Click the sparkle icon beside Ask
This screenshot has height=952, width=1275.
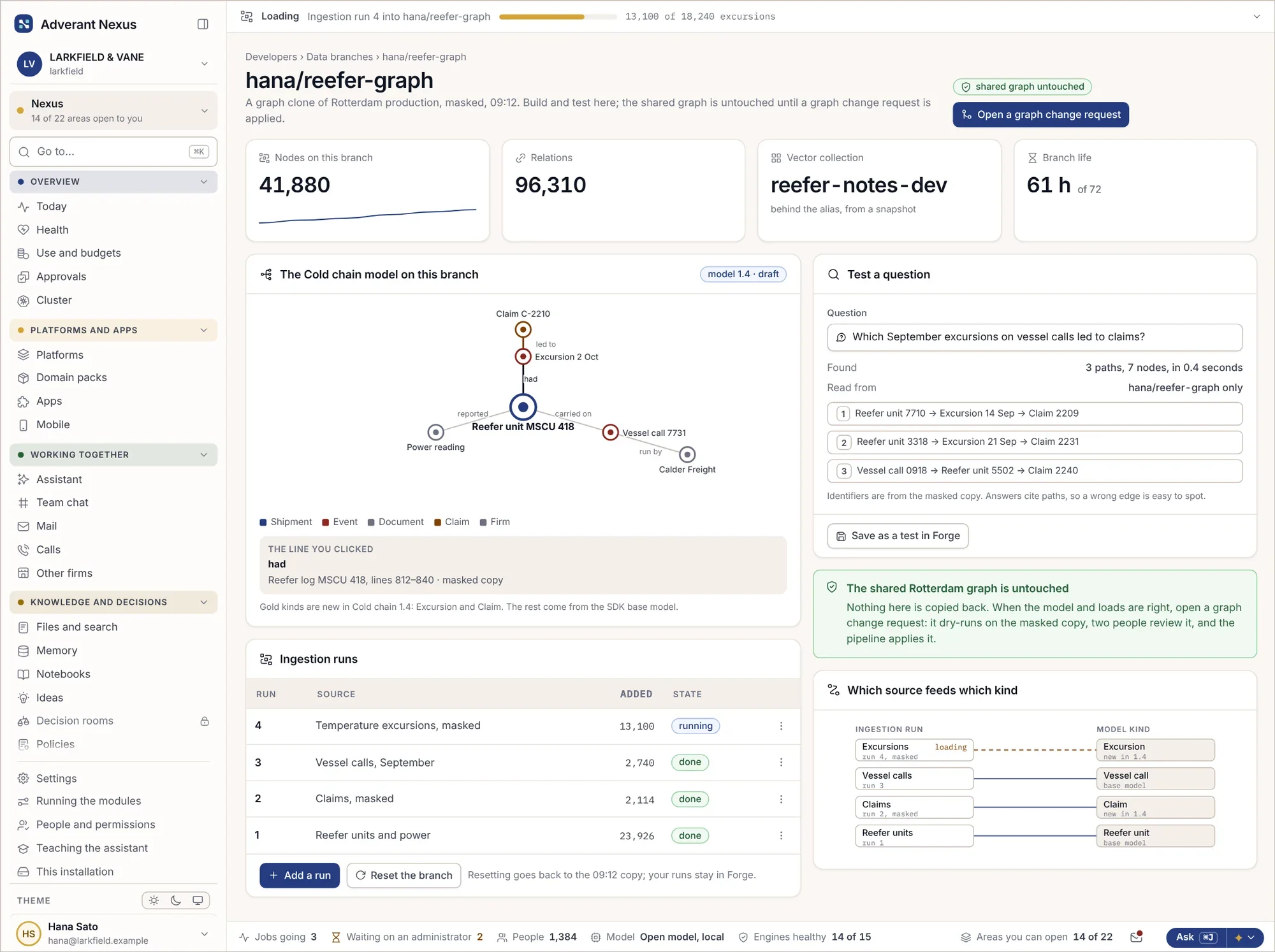[1239, 937]
